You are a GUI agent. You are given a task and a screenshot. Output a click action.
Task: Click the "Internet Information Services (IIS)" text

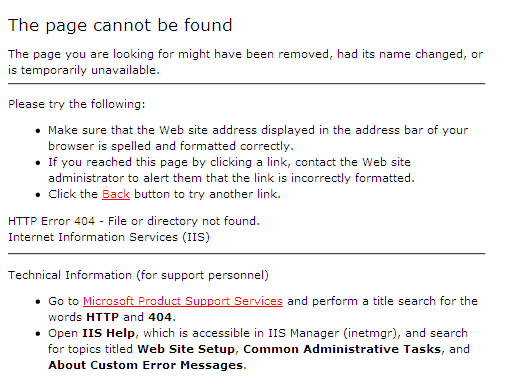(x=109, y=237)
